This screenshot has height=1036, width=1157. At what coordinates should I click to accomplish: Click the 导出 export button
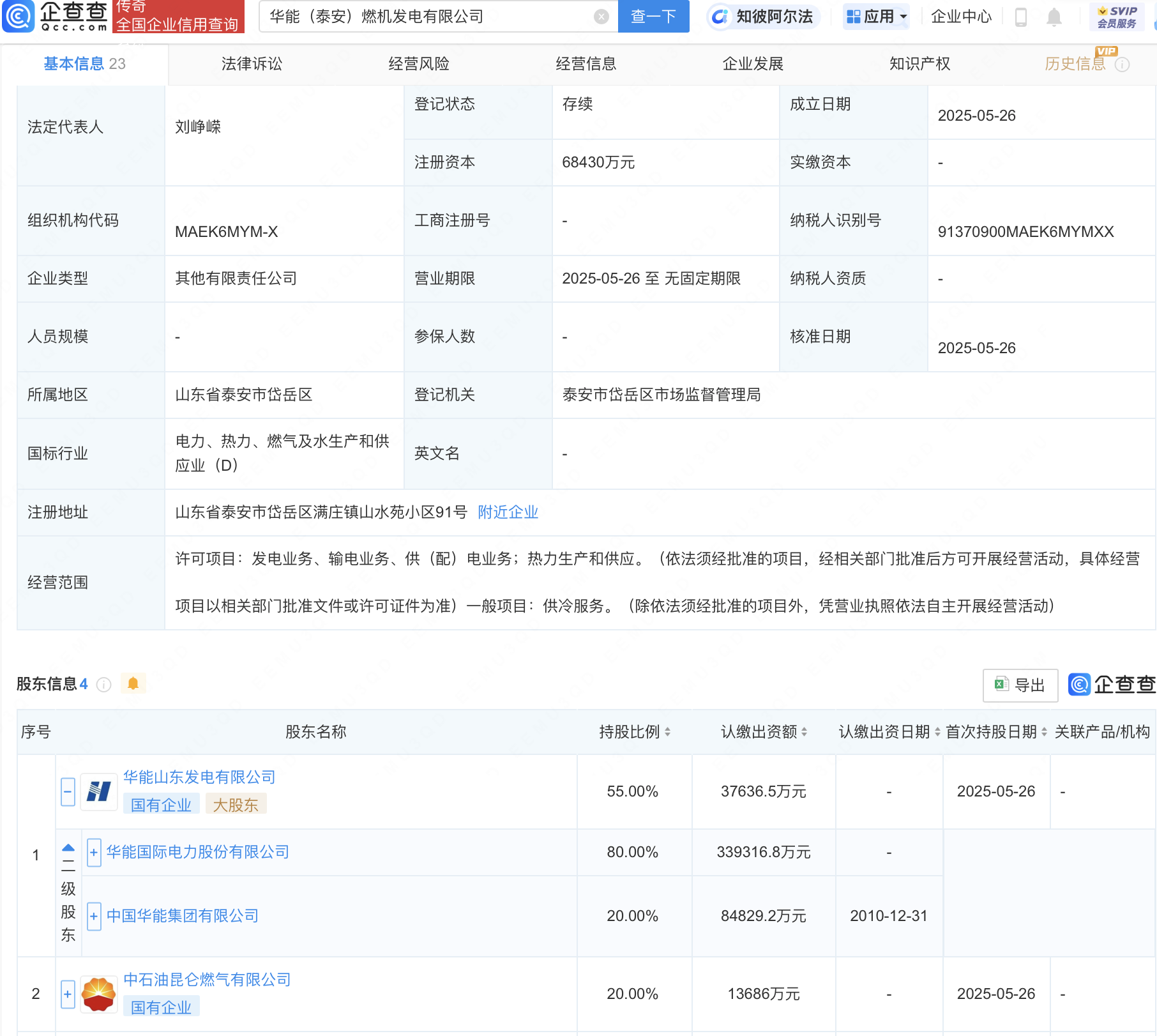[x=1020, y=685]
